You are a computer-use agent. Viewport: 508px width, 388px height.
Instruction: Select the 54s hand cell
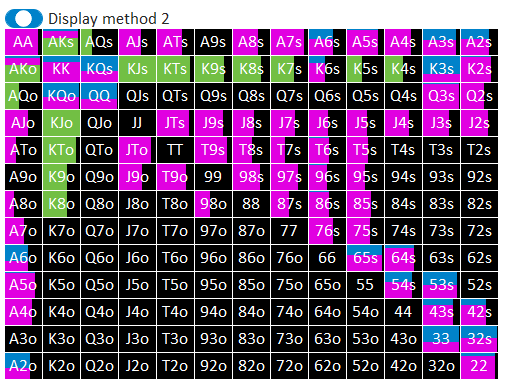tap(403, 285)
